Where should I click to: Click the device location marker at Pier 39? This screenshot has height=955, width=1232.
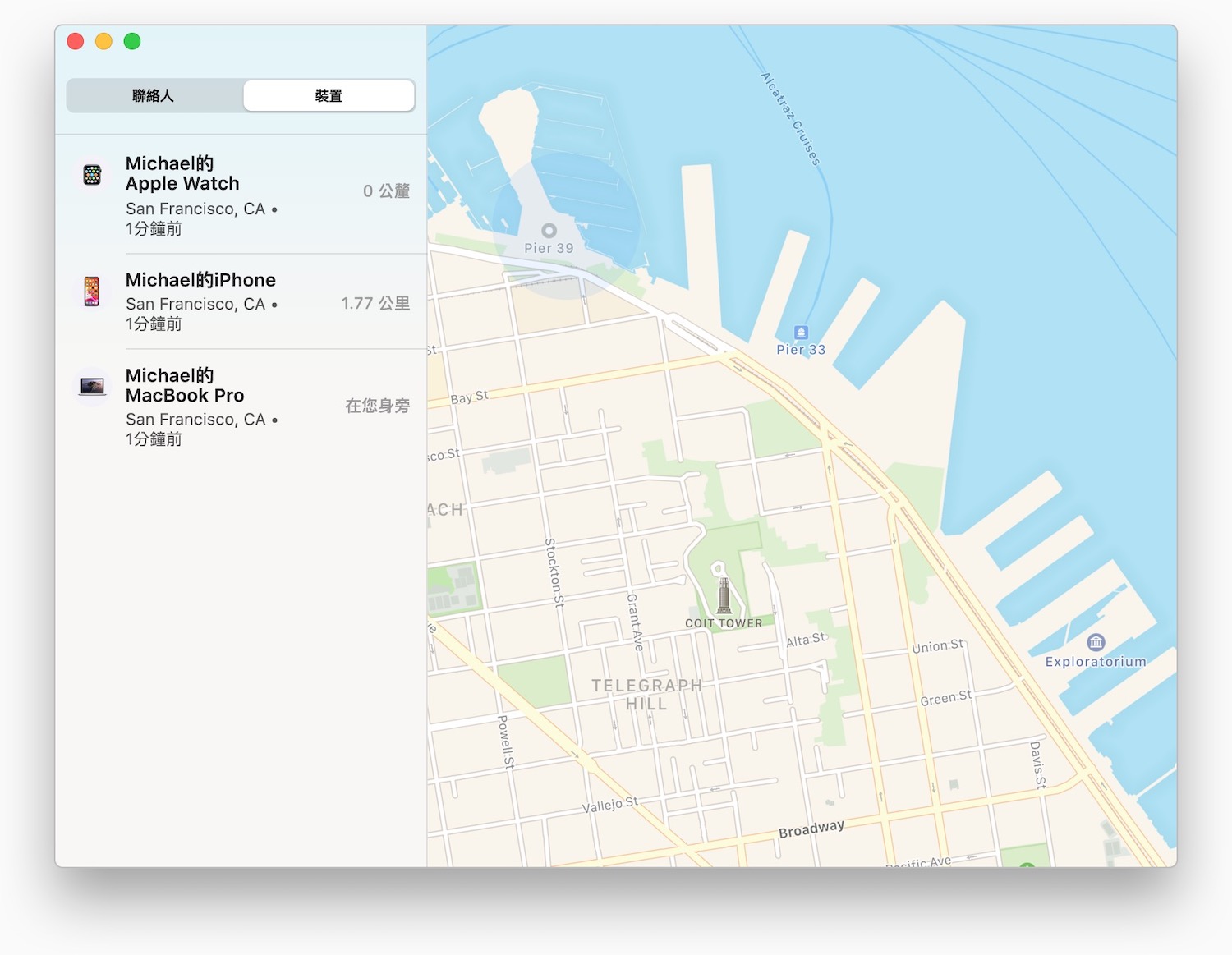pyautogui.click(x=549, y=231)
